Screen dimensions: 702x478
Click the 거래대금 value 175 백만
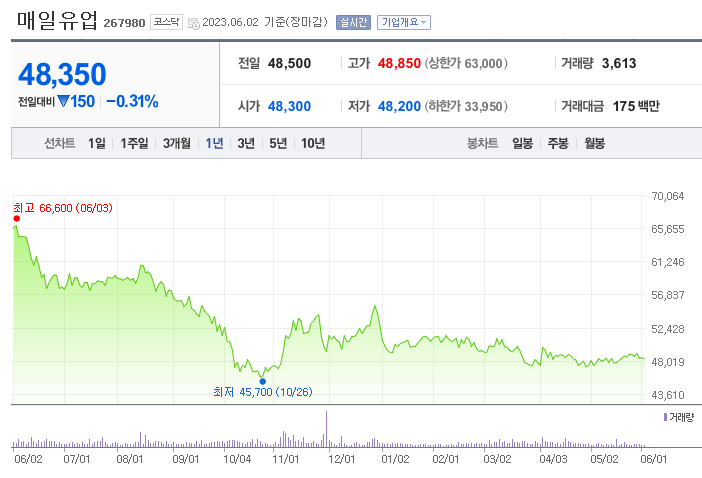(636, 107)
